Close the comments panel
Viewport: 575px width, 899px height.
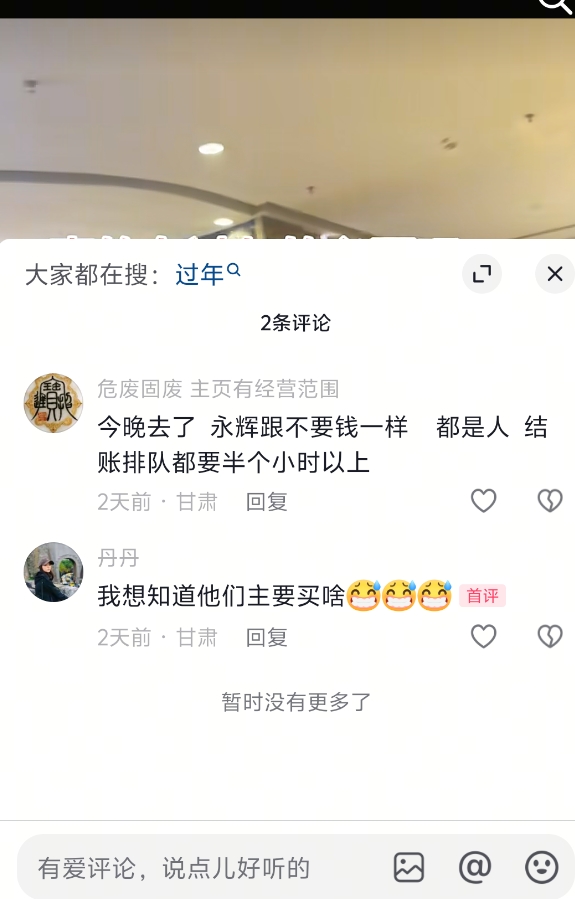pyautogui.click(x=554, y=274)
